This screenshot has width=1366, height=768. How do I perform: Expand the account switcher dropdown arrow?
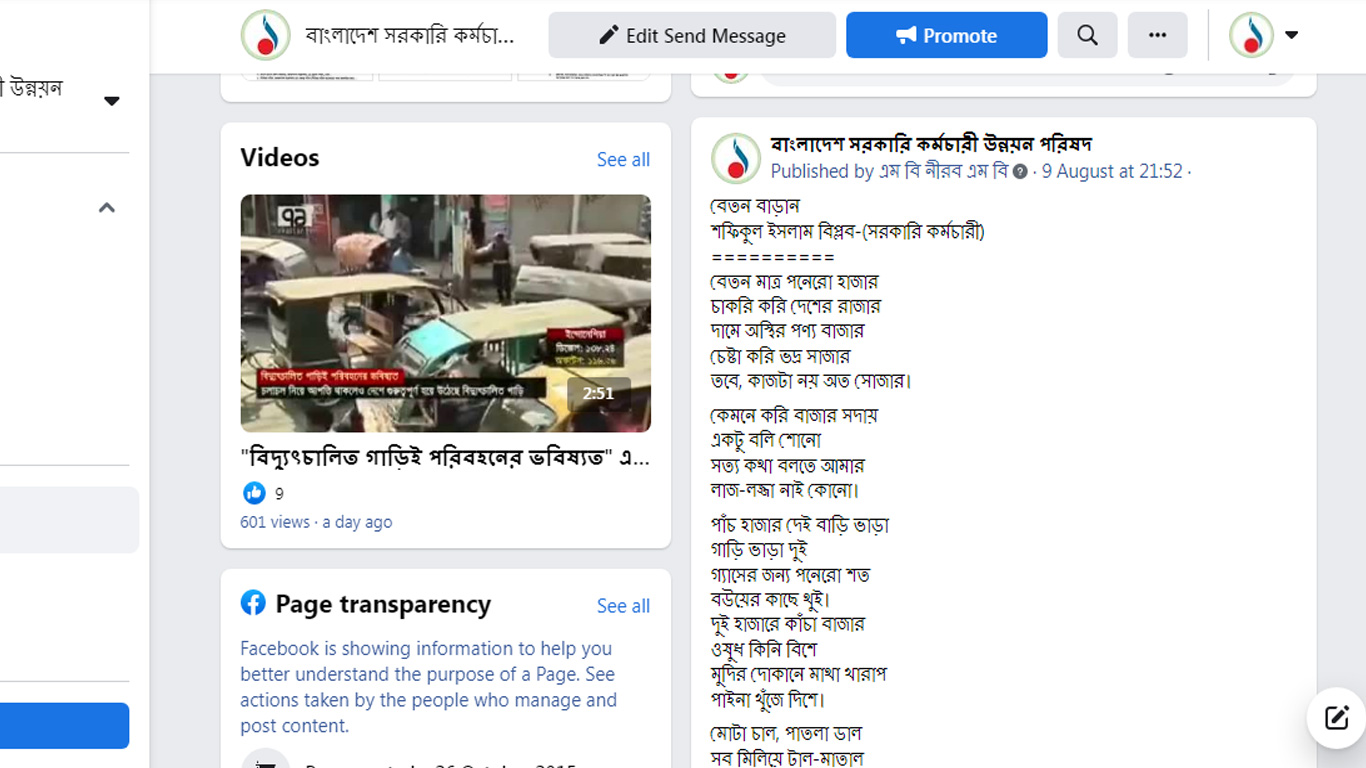coord(1291,35)
